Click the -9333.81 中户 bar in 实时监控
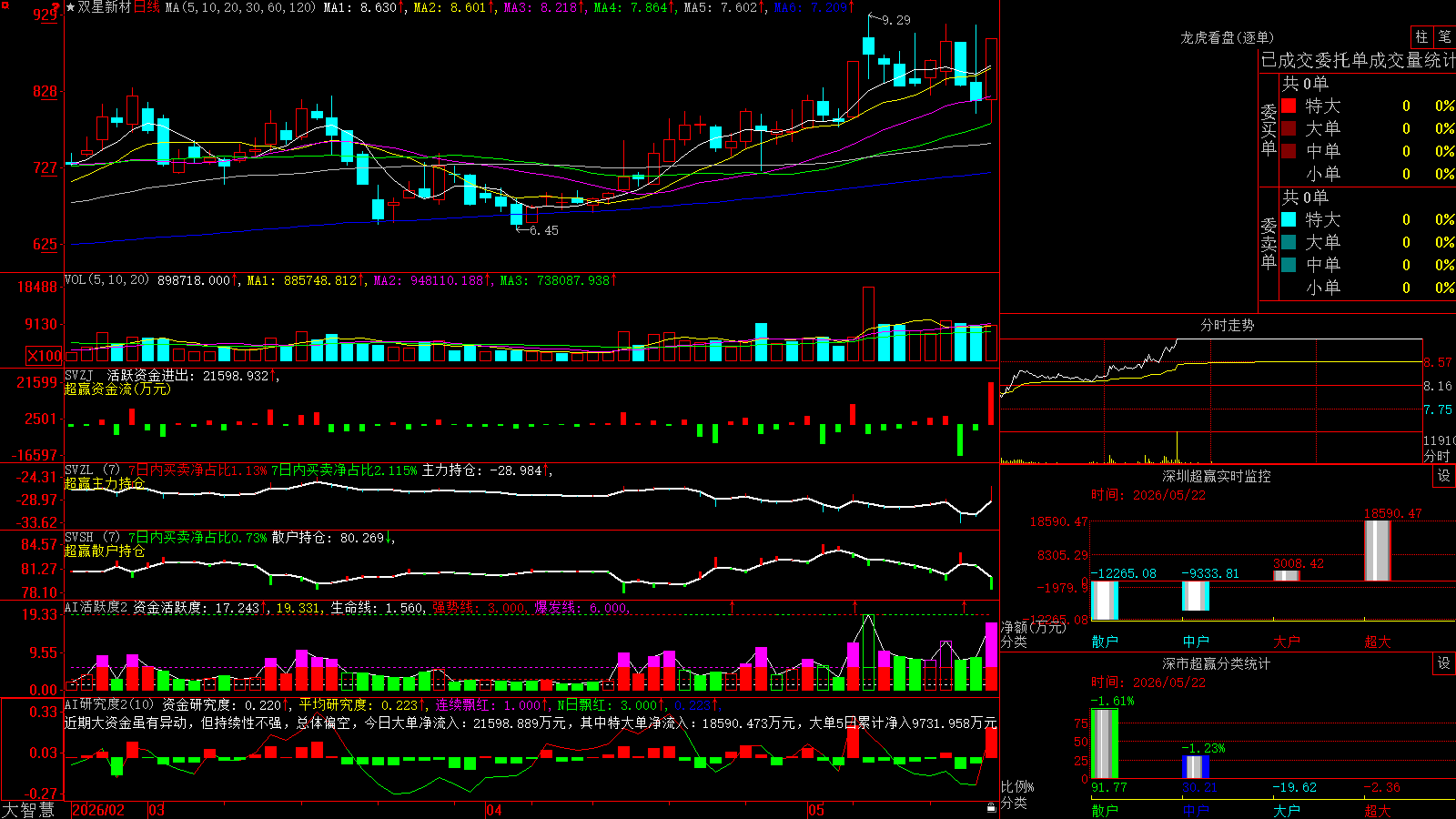 1196,596
